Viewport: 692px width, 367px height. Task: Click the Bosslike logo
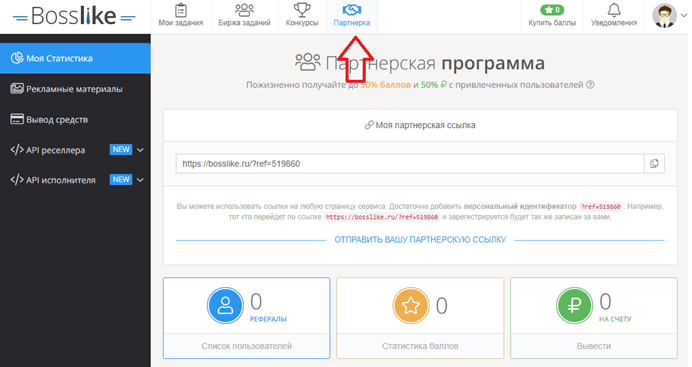pyautogui.click(x=74, y=16)
